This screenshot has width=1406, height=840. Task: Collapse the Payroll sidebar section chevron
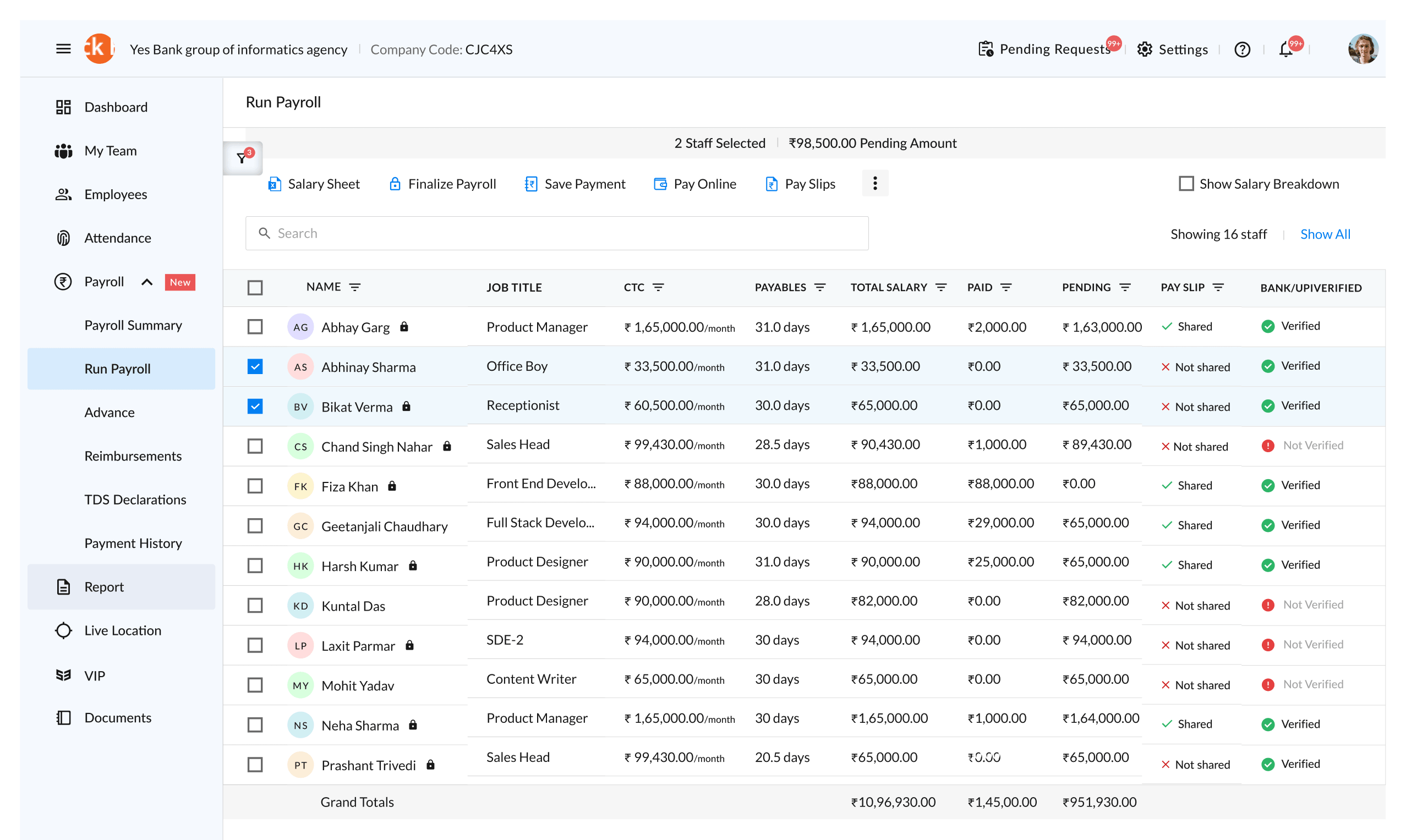(x=147, y=282)
